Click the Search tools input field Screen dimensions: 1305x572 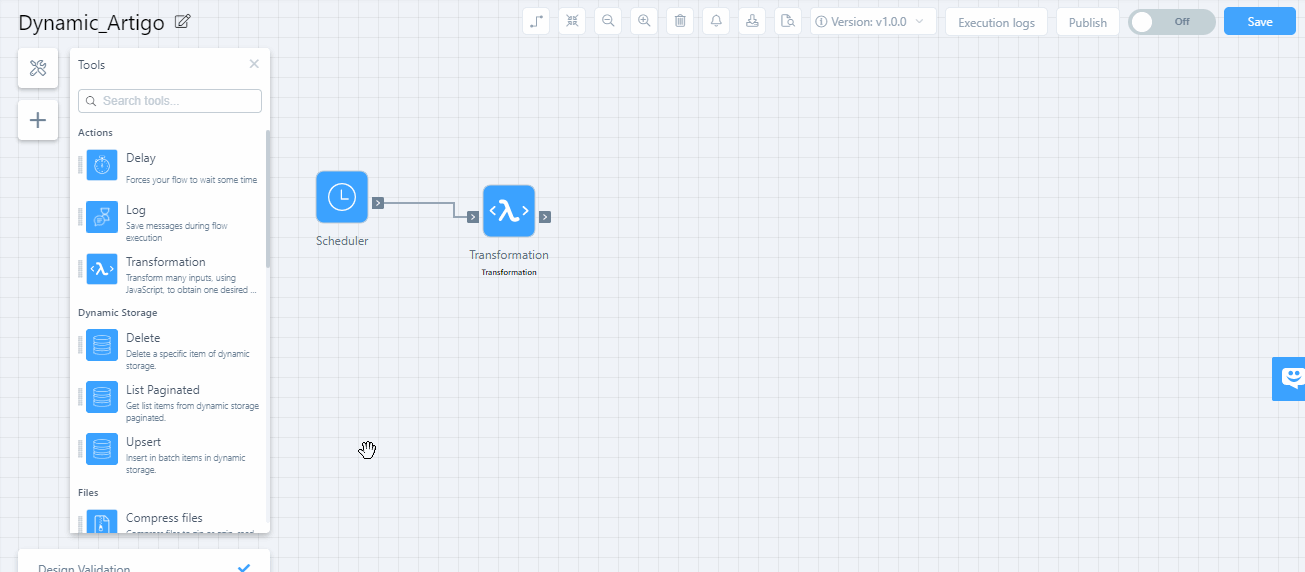[170, 101]
